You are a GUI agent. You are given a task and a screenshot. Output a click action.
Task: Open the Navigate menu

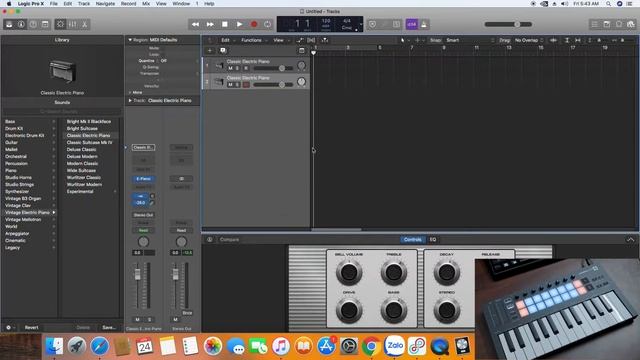pyautogui.click(x=105, y=4)
